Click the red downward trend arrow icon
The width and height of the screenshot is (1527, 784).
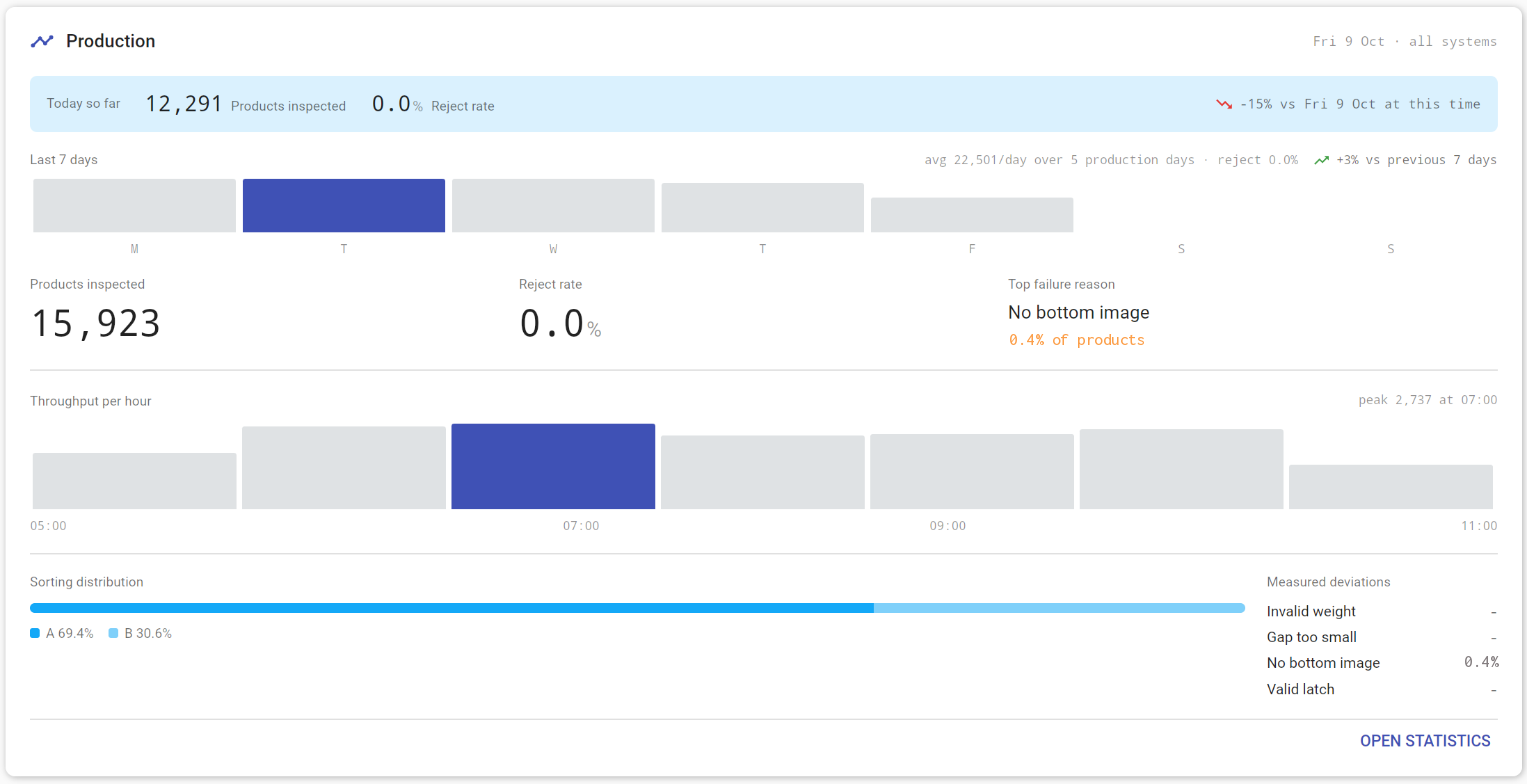coord(1224,104)
